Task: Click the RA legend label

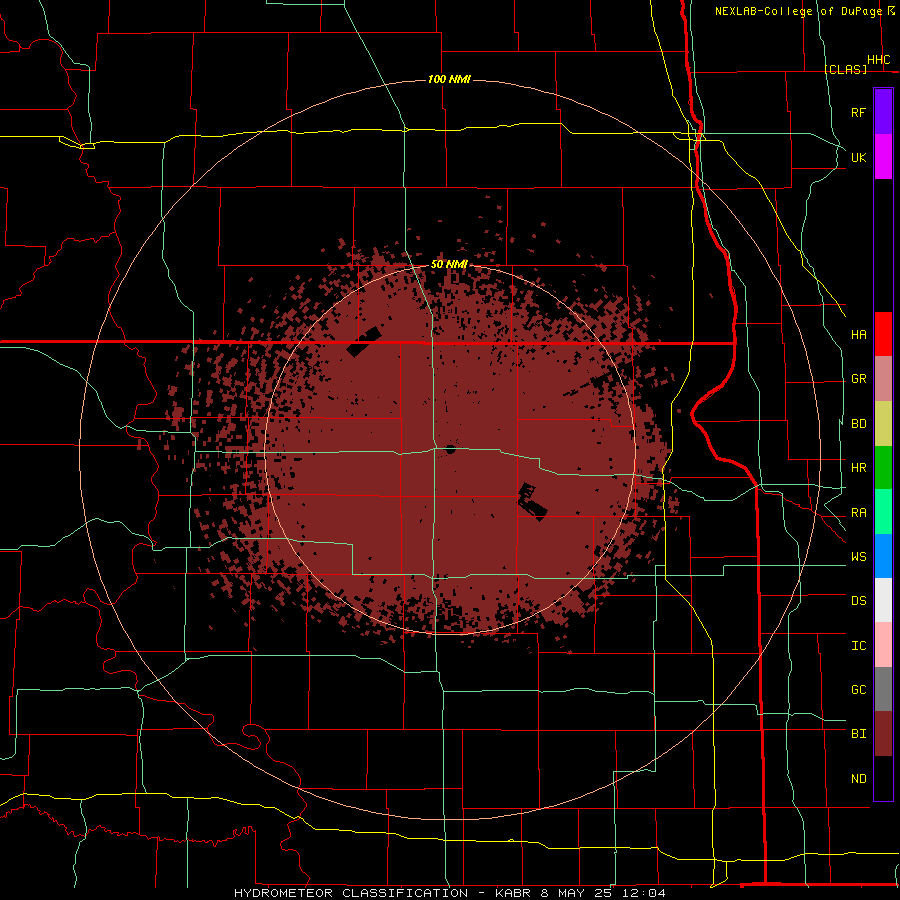Action: coord(858,513)
